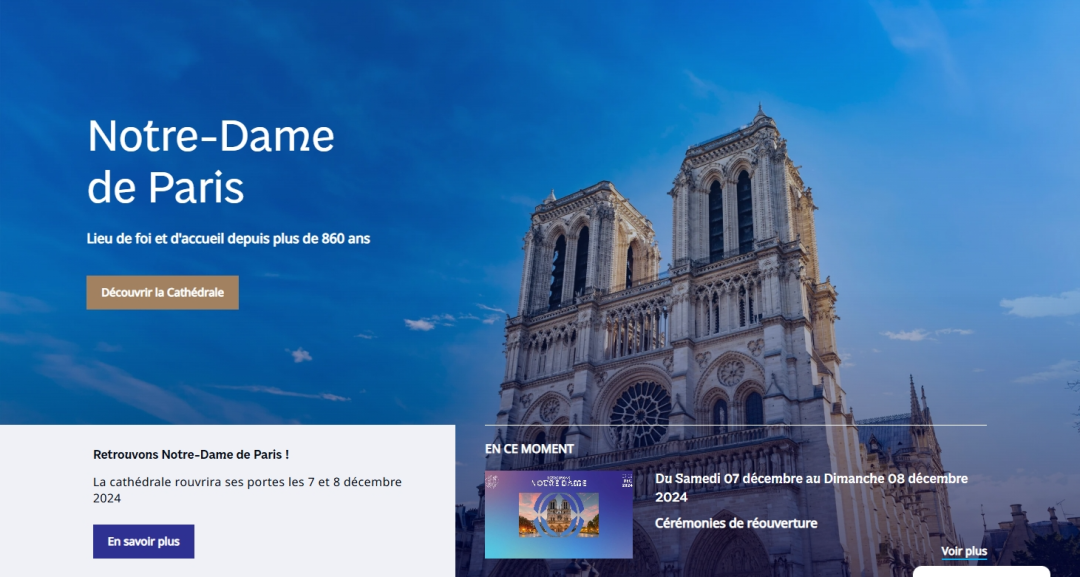1080x577 pixels.
Task: Click the Découvrir la Cathédrale button
Action: pyautogui.click(x=163, y=293)
